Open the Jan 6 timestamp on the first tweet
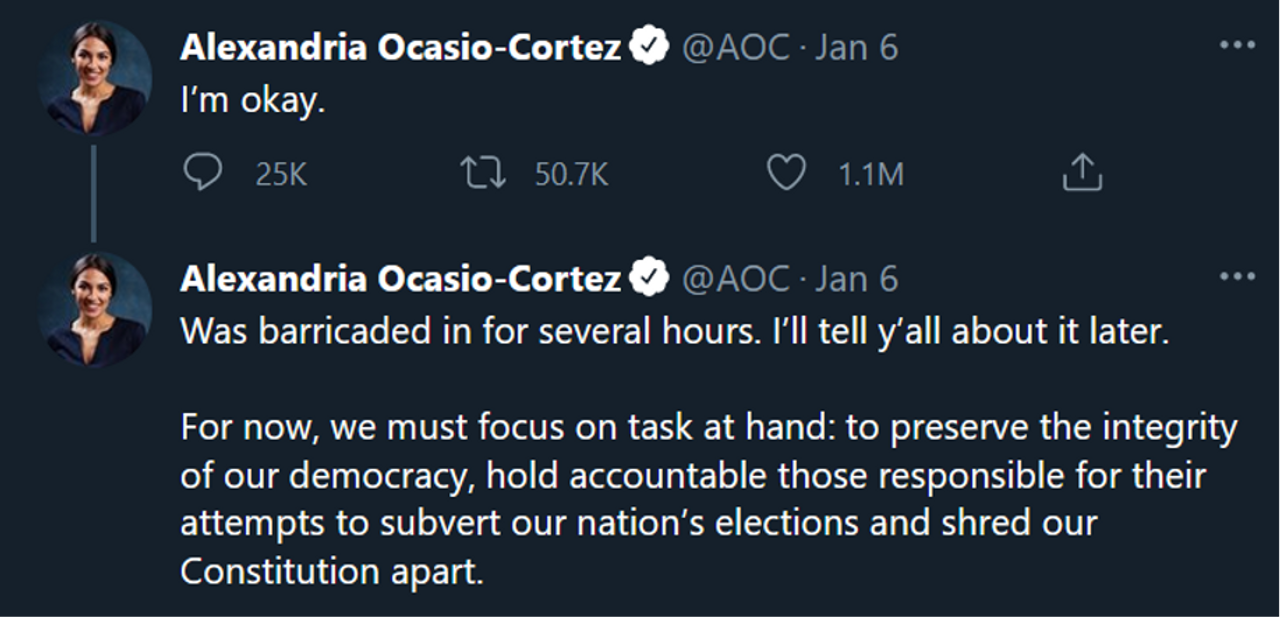1280x618 pixels. tap(857, 47)
